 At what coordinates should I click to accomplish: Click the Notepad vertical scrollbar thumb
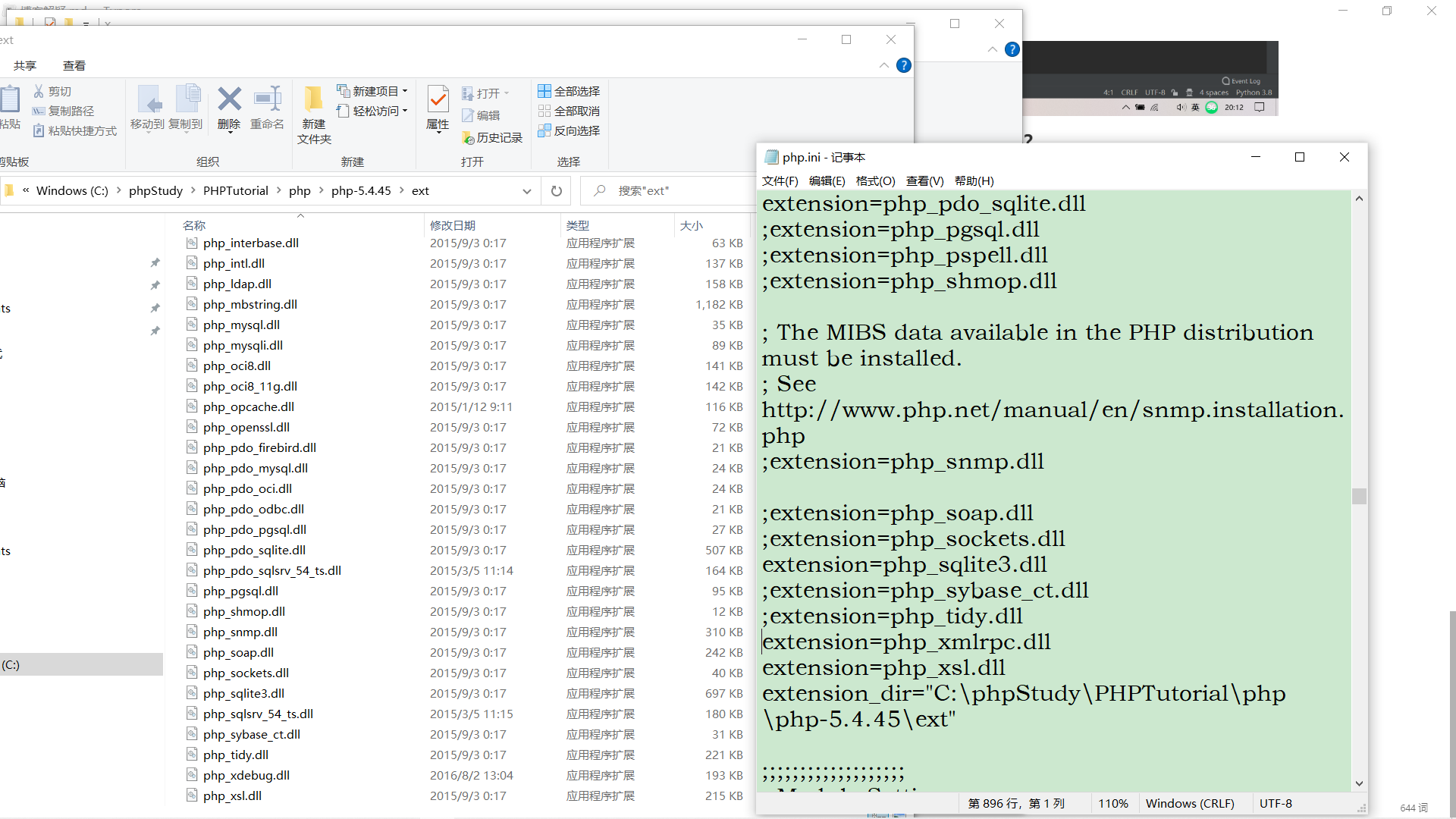pyautogui.click(x=1359, y=496)
